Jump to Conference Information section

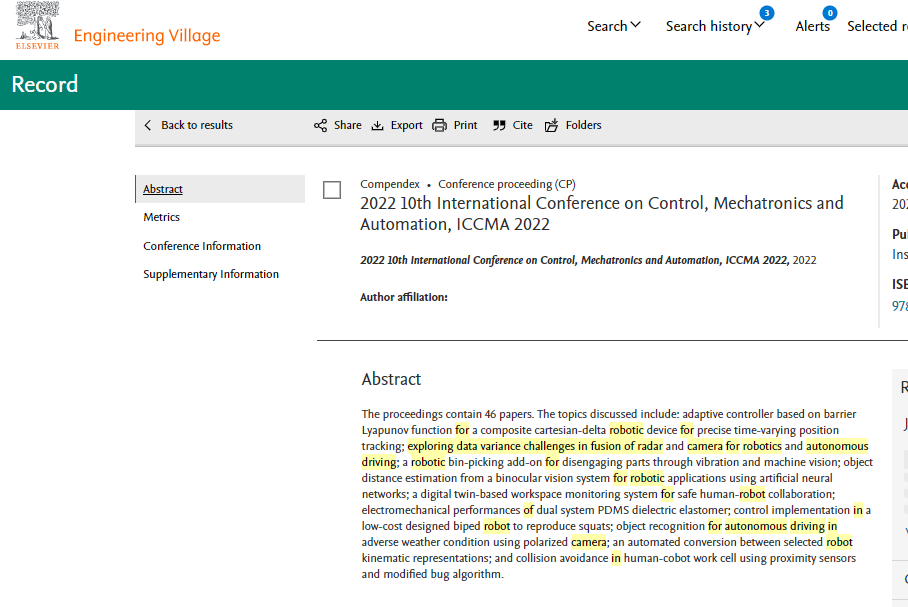point(202,246)
